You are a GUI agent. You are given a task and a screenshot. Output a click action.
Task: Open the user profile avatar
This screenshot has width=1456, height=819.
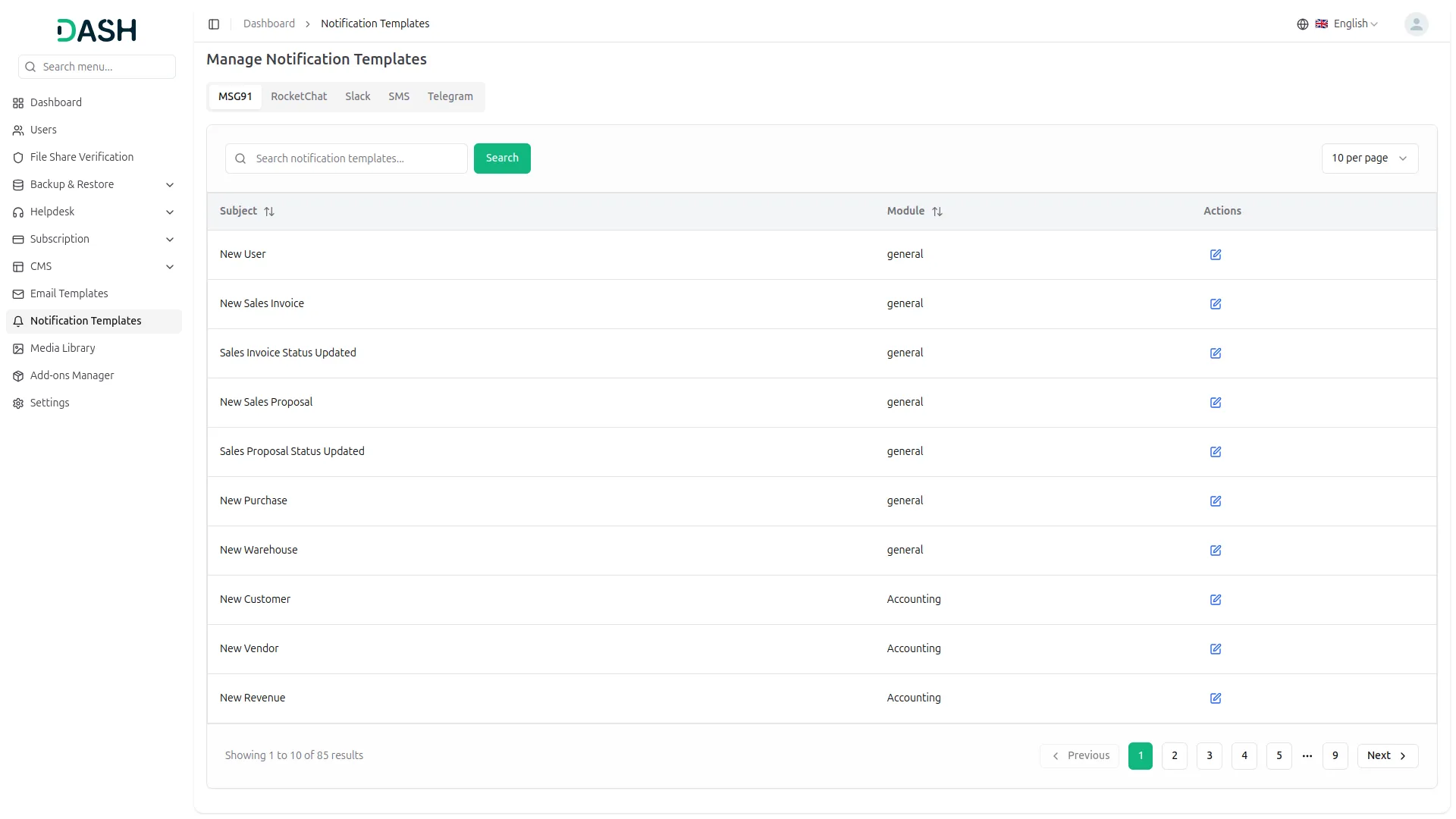[x=1415, y=24]
